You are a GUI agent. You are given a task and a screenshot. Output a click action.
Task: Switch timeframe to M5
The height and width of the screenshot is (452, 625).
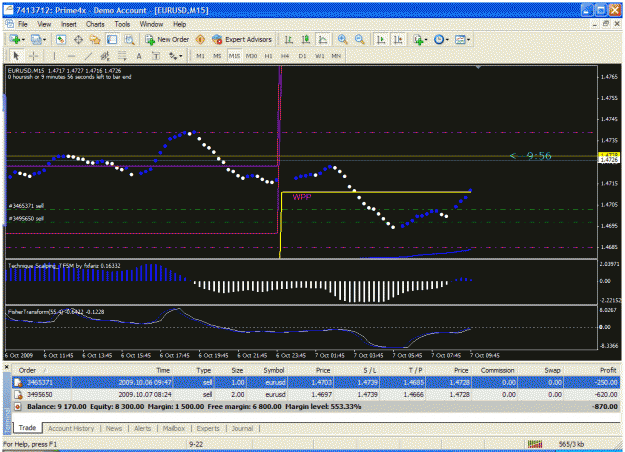point(217,56)
